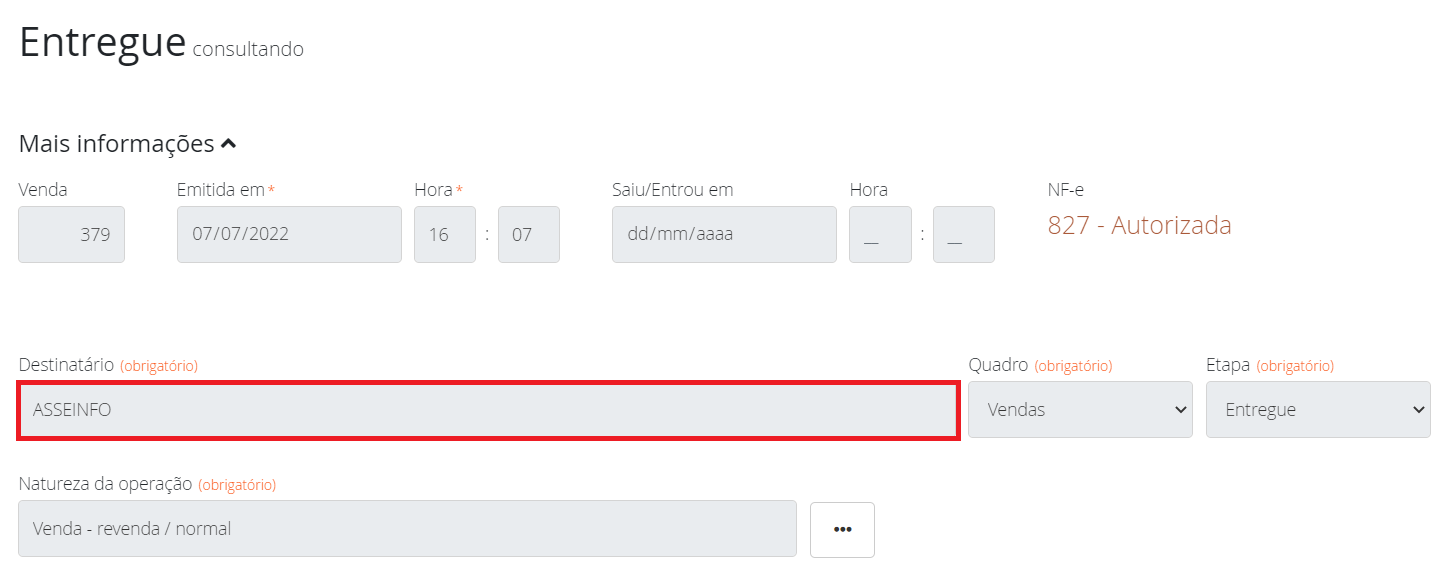Click the Emitida em hour field showing 16

coord(444,234)
